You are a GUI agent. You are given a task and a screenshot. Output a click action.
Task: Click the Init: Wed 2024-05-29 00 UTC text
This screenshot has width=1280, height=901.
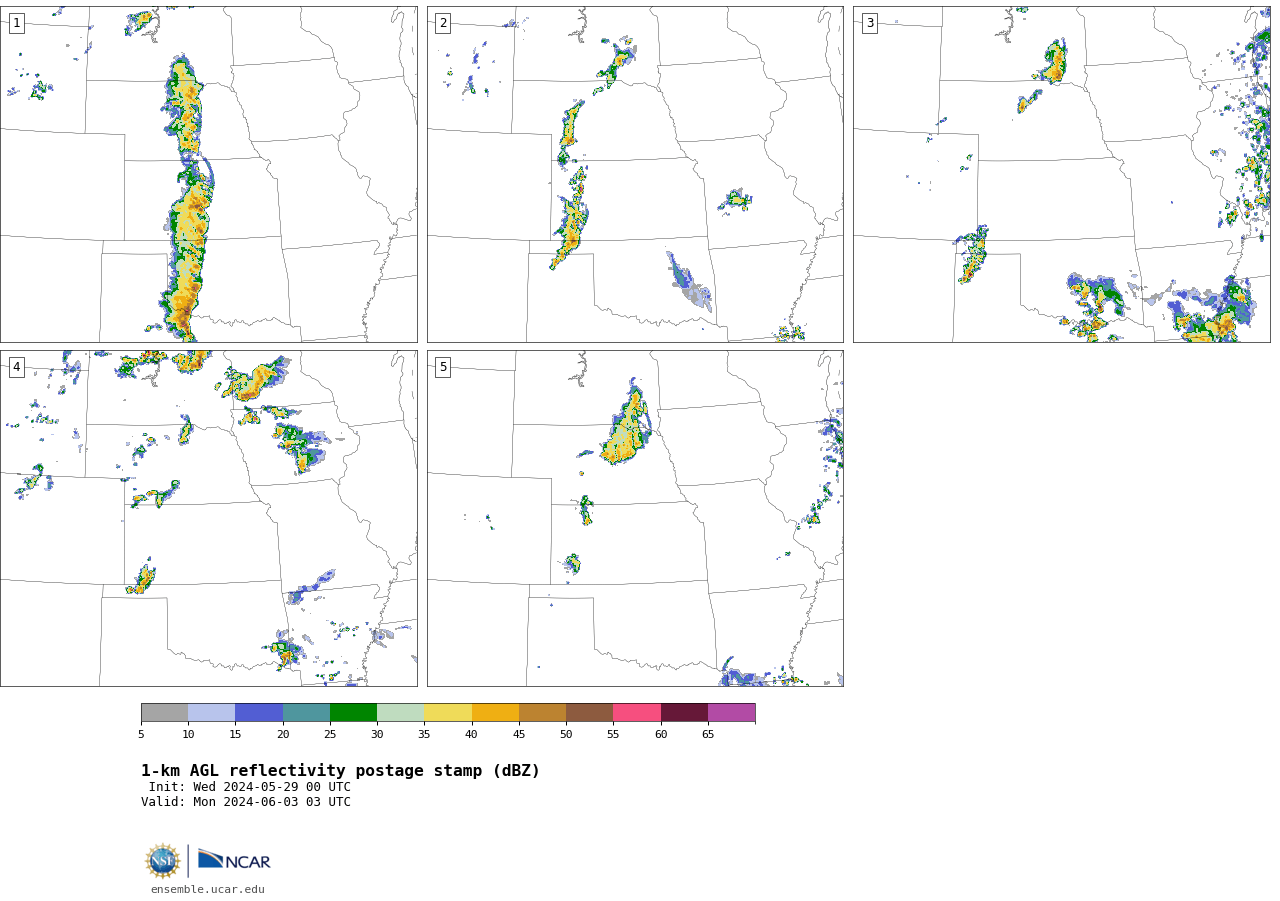250,787
